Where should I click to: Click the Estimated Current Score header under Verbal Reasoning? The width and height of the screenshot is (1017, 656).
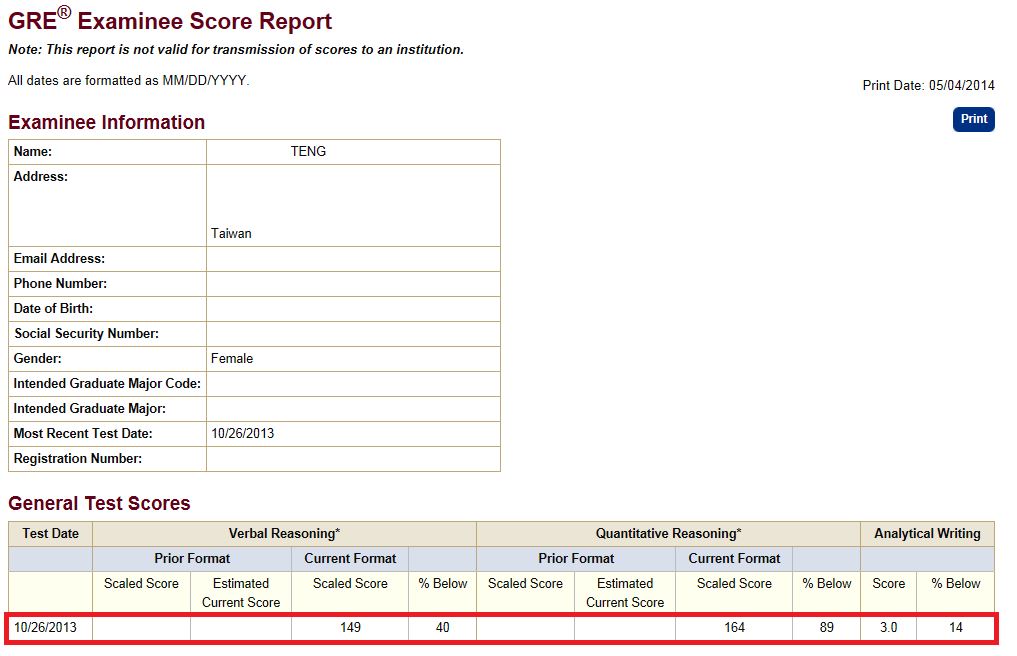241,592
